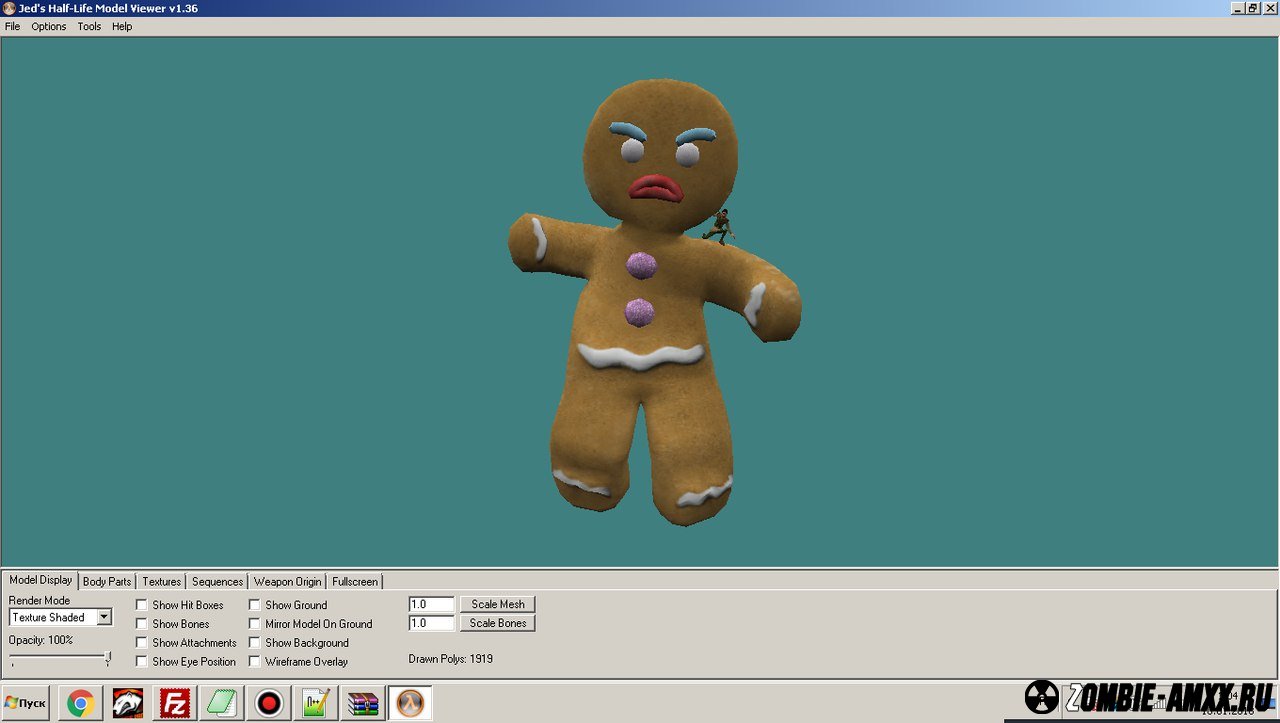Open the Help menu
The width and height of the screenshot is (1280, 723).
(x=122, y=27)
